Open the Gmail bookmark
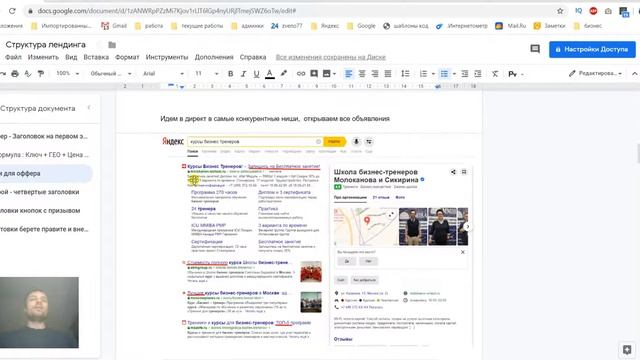 pos(114,26)
